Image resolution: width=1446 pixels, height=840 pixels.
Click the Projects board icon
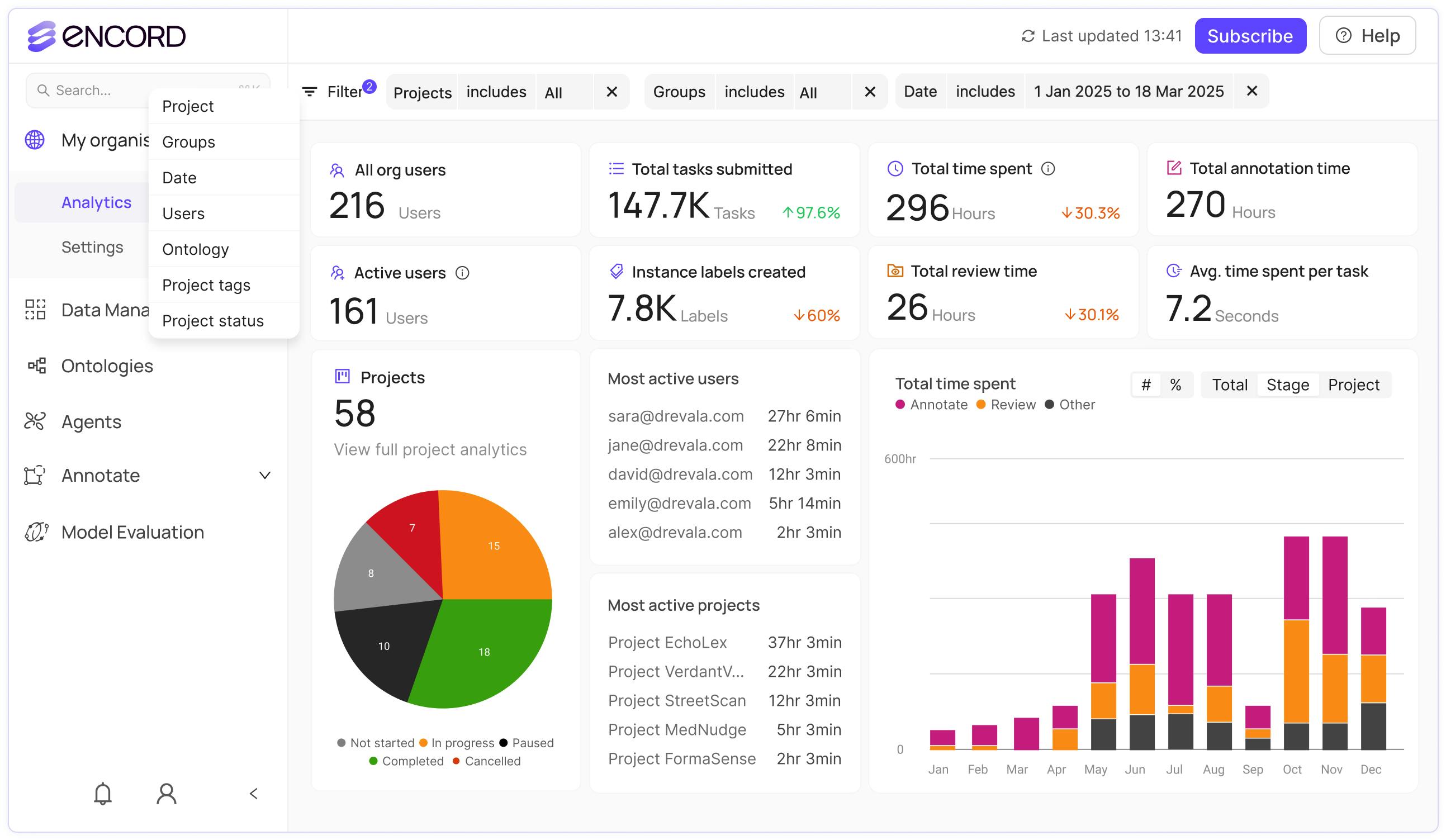pos(342,376)
